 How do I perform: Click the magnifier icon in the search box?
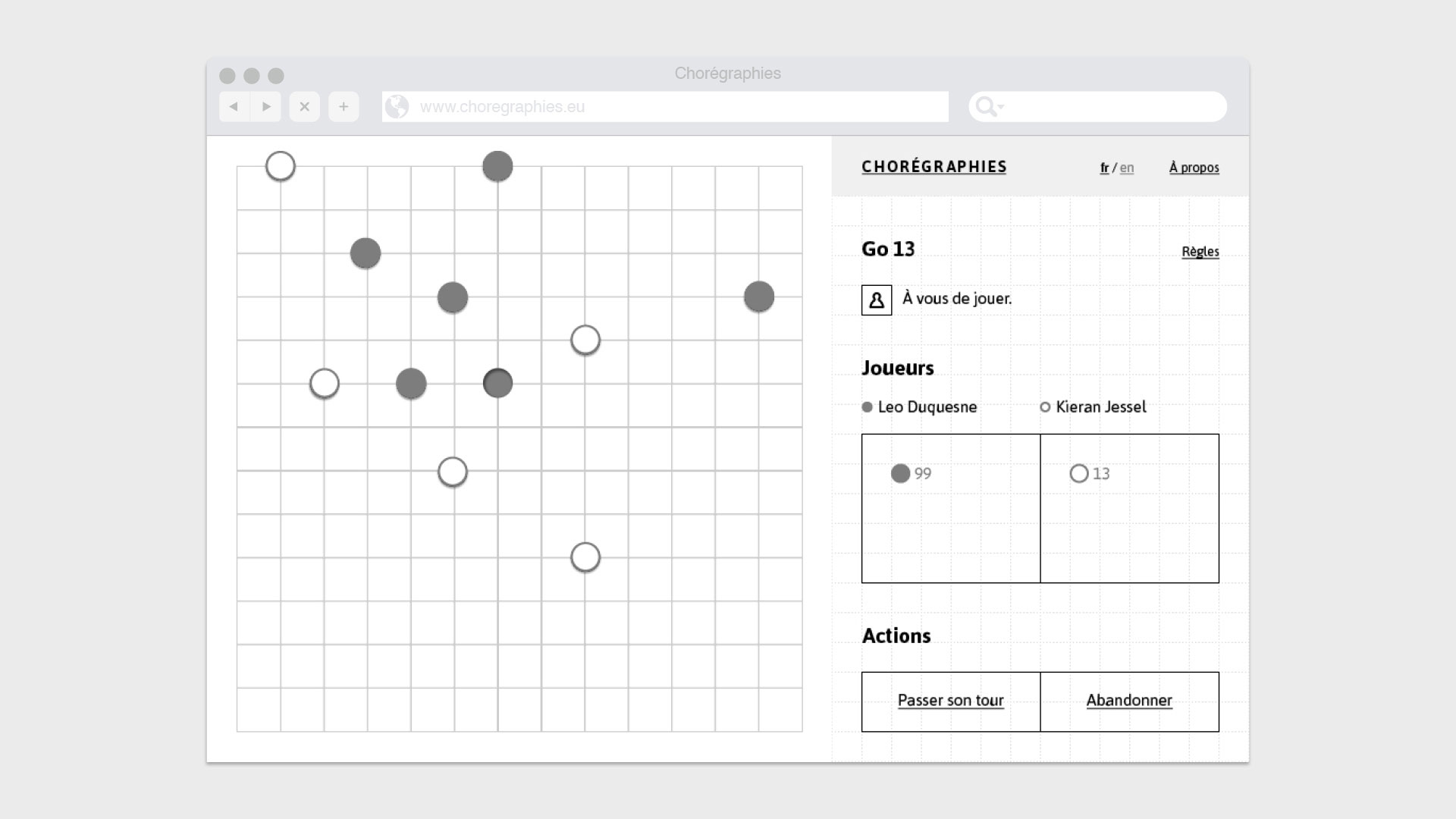point(986,107)
